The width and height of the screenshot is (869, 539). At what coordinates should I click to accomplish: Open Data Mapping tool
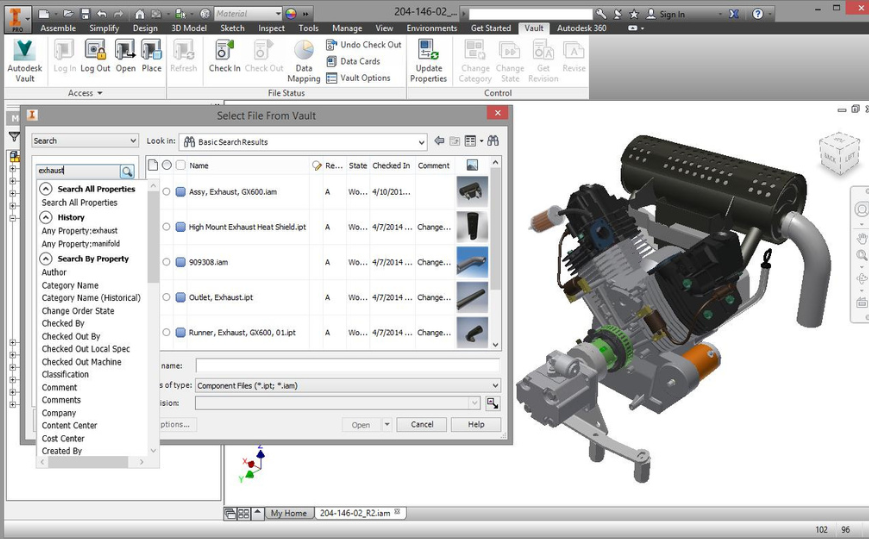(304, 61)
